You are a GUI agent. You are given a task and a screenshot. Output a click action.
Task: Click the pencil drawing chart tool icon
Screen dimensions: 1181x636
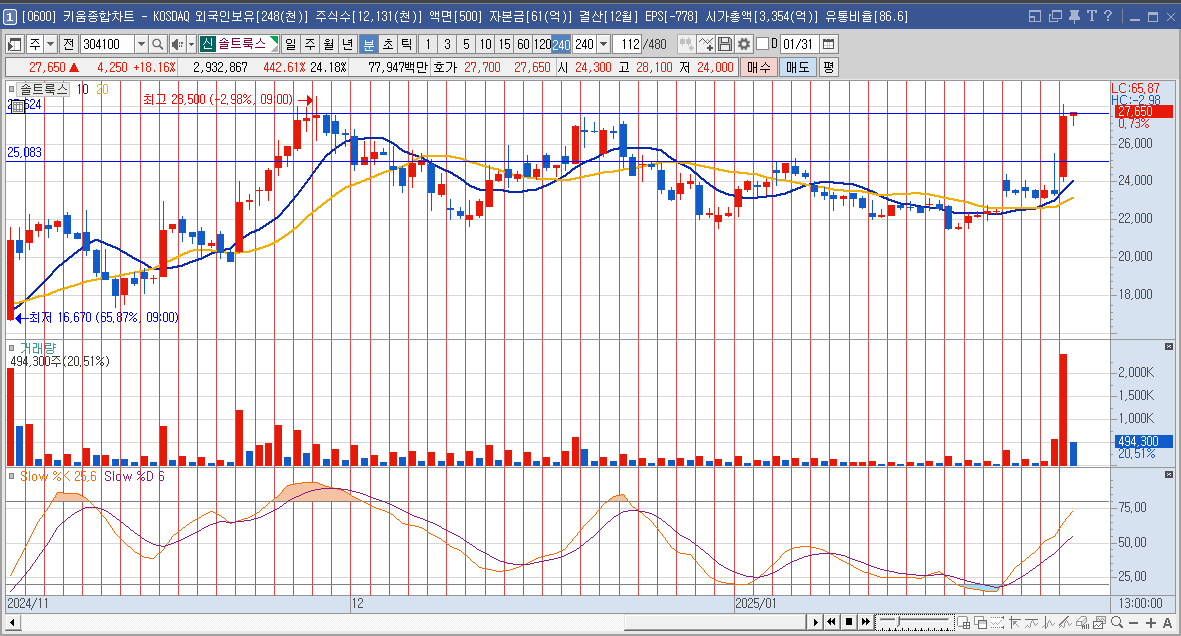[1066, 622]
